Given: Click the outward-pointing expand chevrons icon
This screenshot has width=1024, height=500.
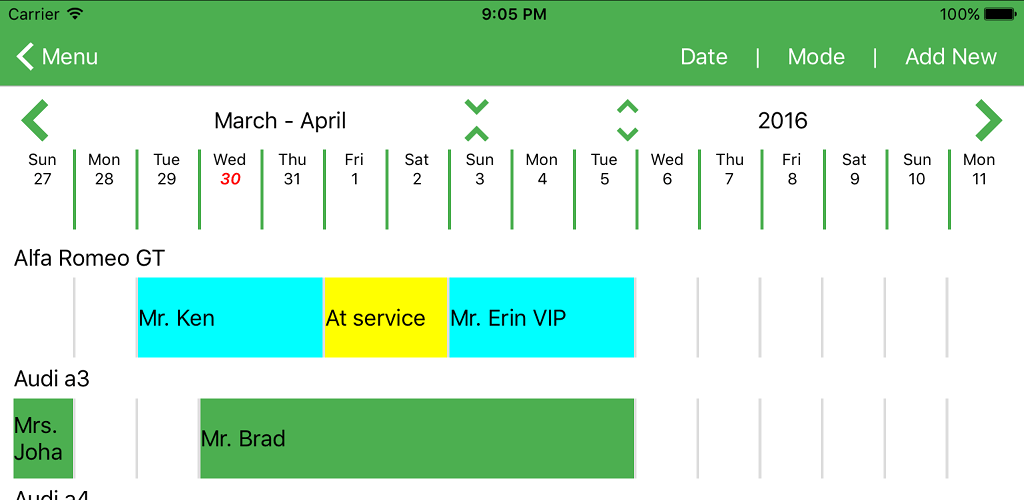Looking at the screenshot, I should pyautogui.click(x=628, y=120).
